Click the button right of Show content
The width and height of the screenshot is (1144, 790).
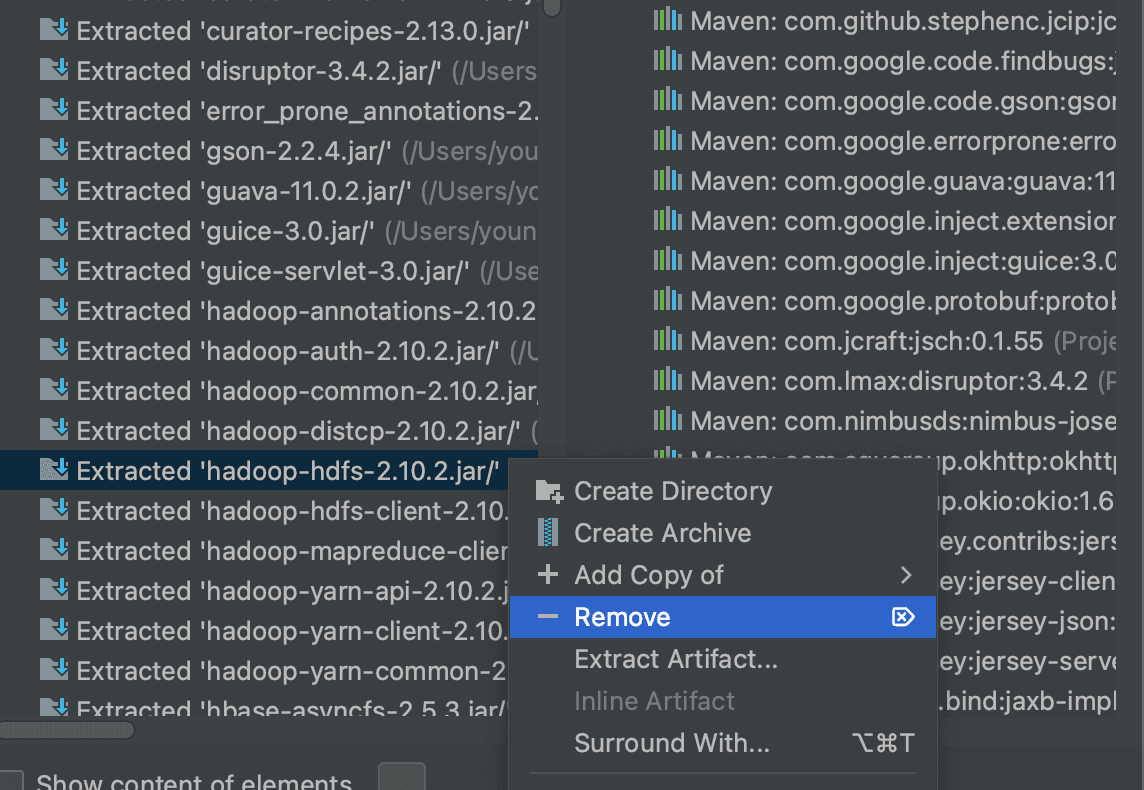[402, 778]
